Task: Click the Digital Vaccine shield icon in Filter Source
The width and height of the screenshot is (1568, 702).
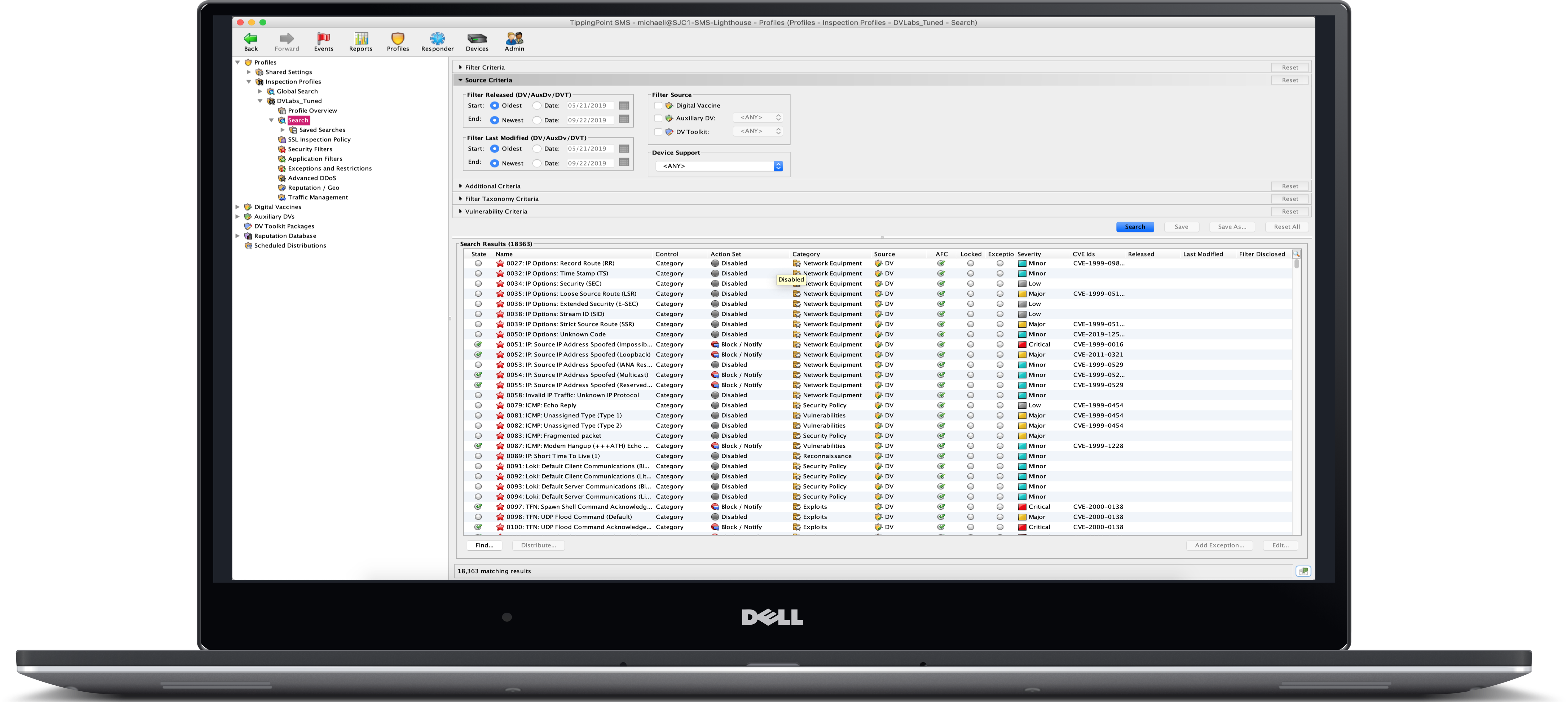Action: point(669,105)
